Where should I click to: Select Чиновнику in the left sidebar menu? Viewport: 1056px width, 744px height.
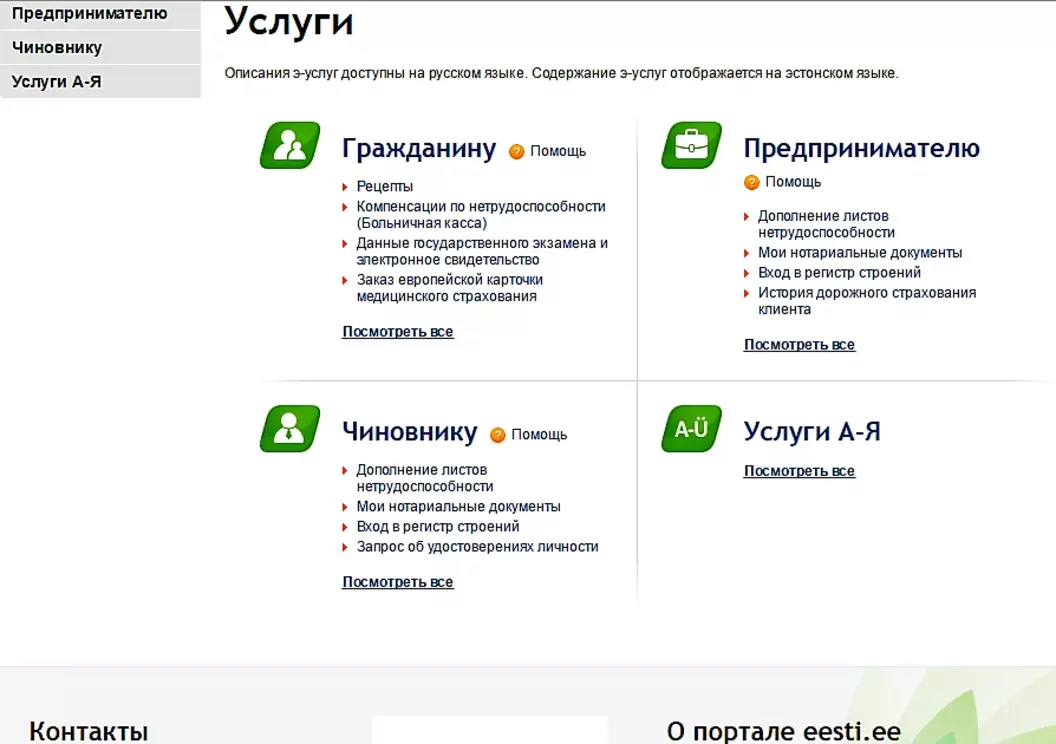[x=57, y=47]
